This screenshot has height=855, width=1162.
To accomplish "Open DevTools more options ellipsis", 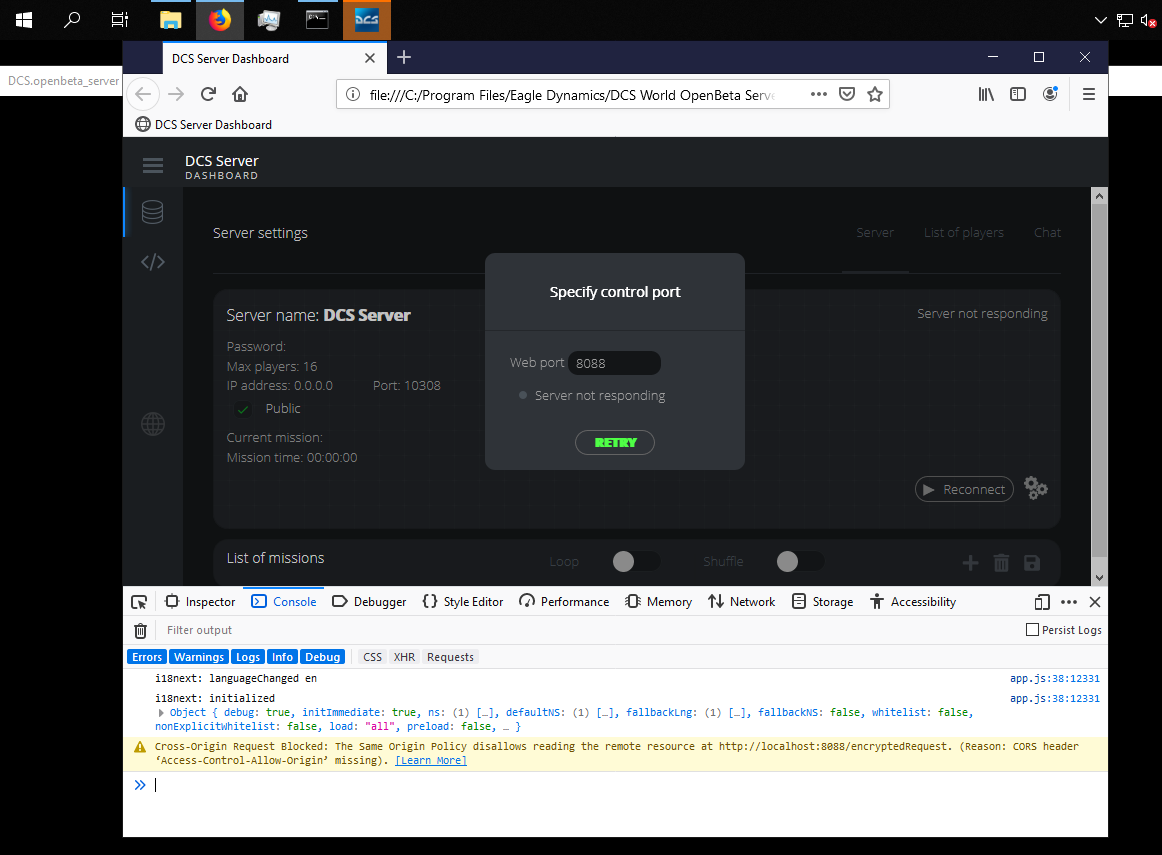I will coord(1069,602).
